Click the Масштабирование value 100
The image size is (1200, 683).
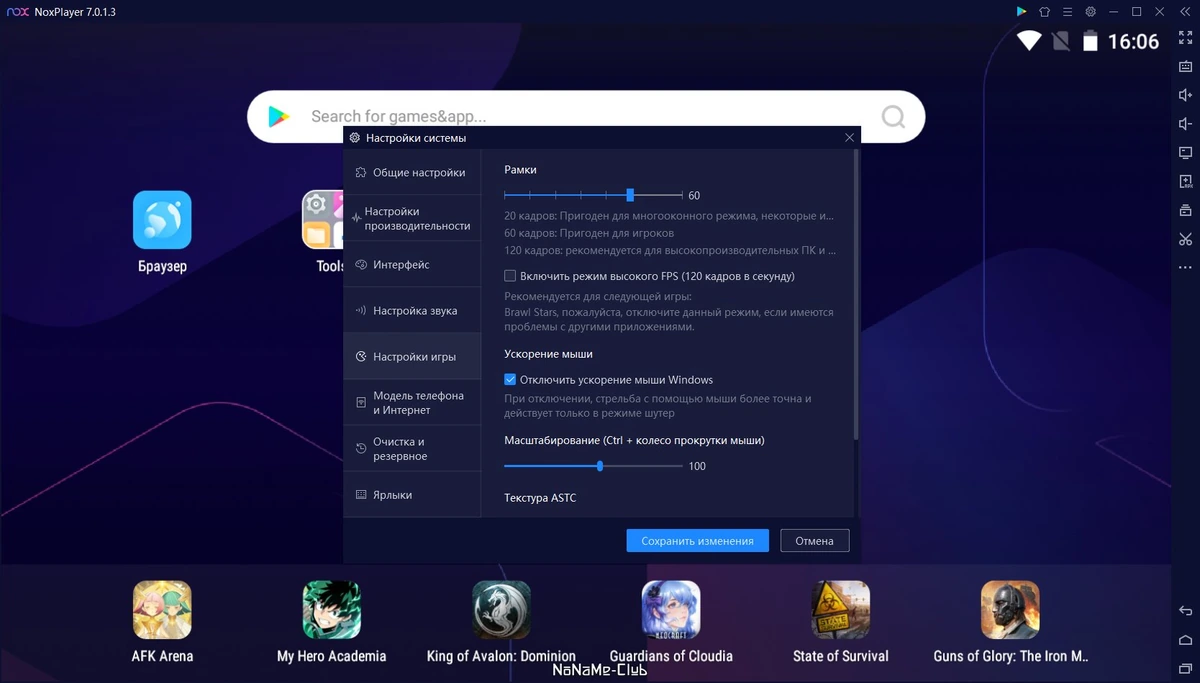point(697,466)
